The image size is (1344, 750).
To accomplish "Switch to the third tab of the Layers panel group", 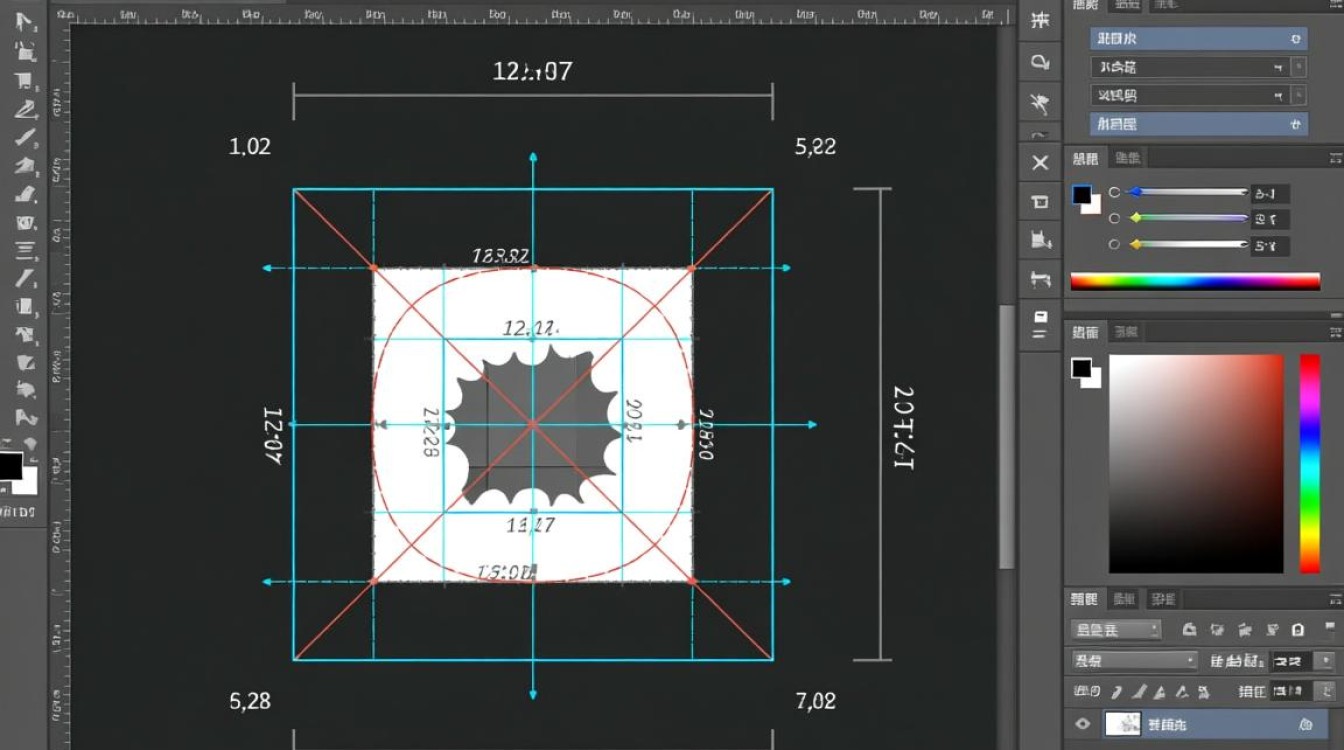I will pyautogui.click(x=1163, y=599).
